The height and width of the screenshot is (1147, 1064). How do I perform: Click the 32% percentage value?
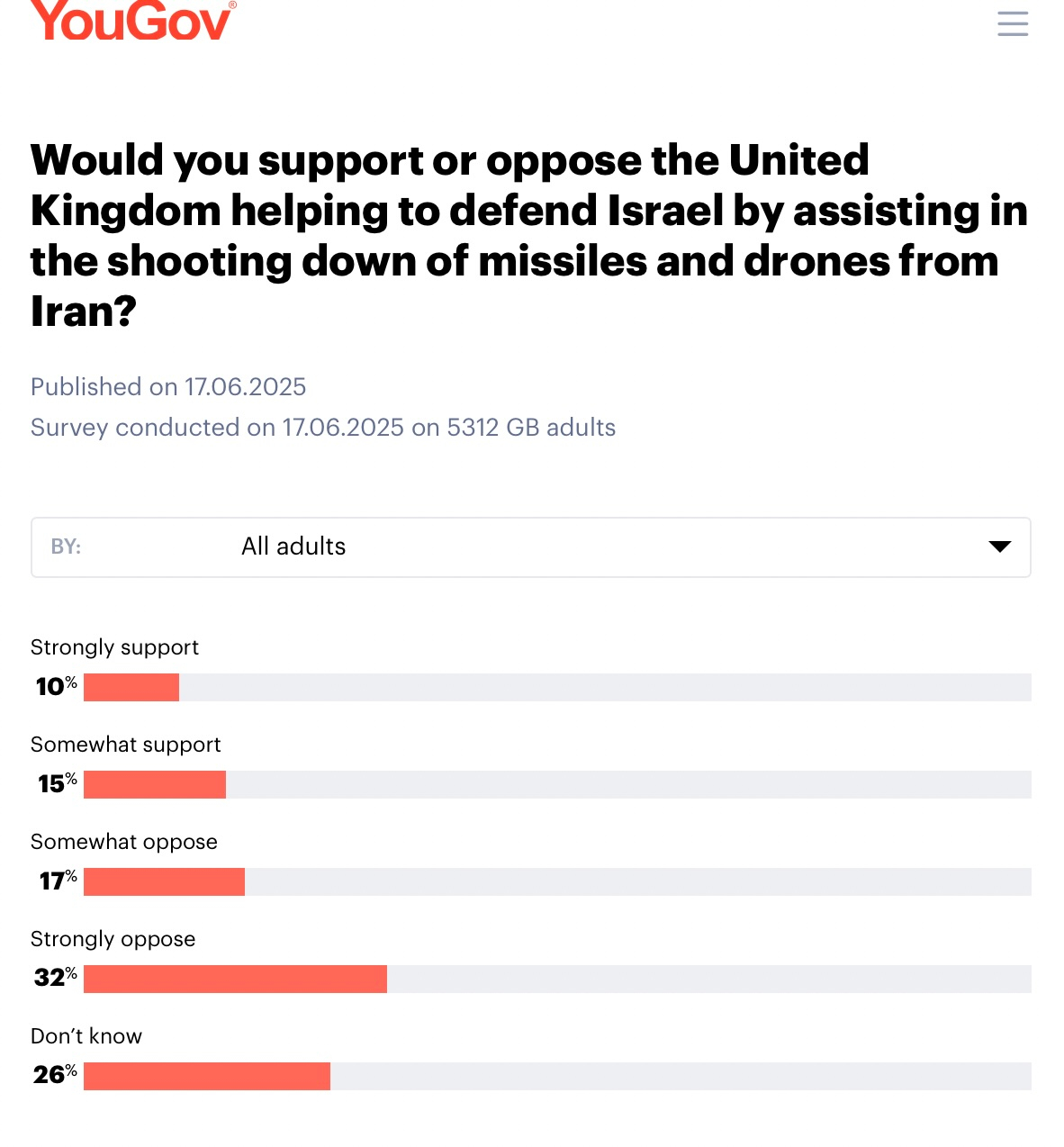[56, 978]
